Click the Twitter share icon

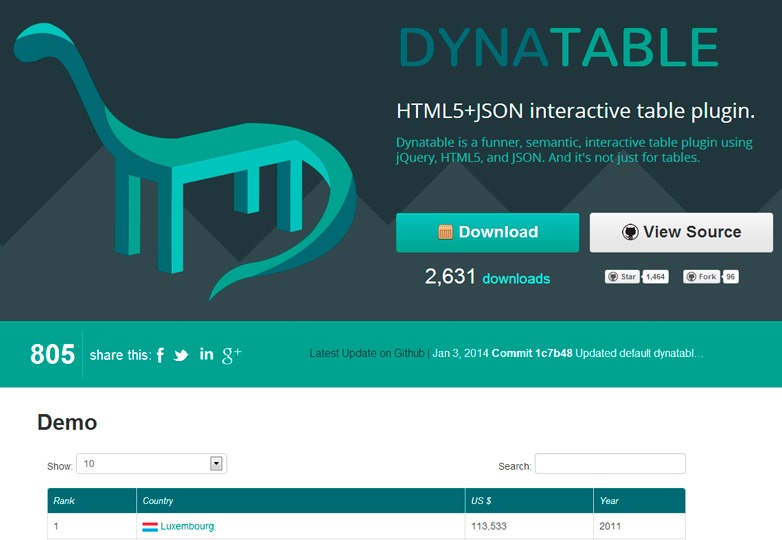coord(181,355)
